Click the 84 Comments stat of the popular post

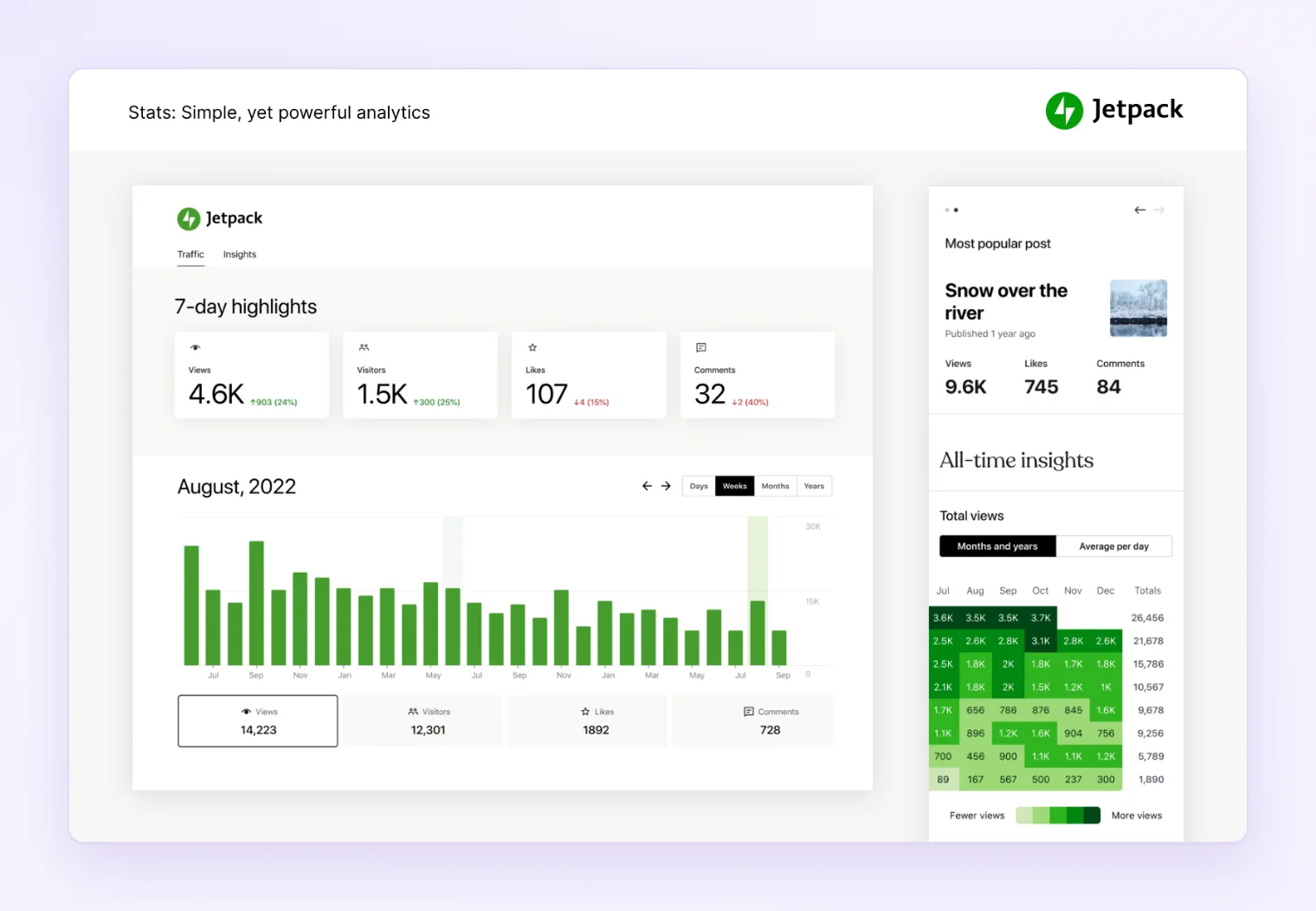coord(1108,387)
